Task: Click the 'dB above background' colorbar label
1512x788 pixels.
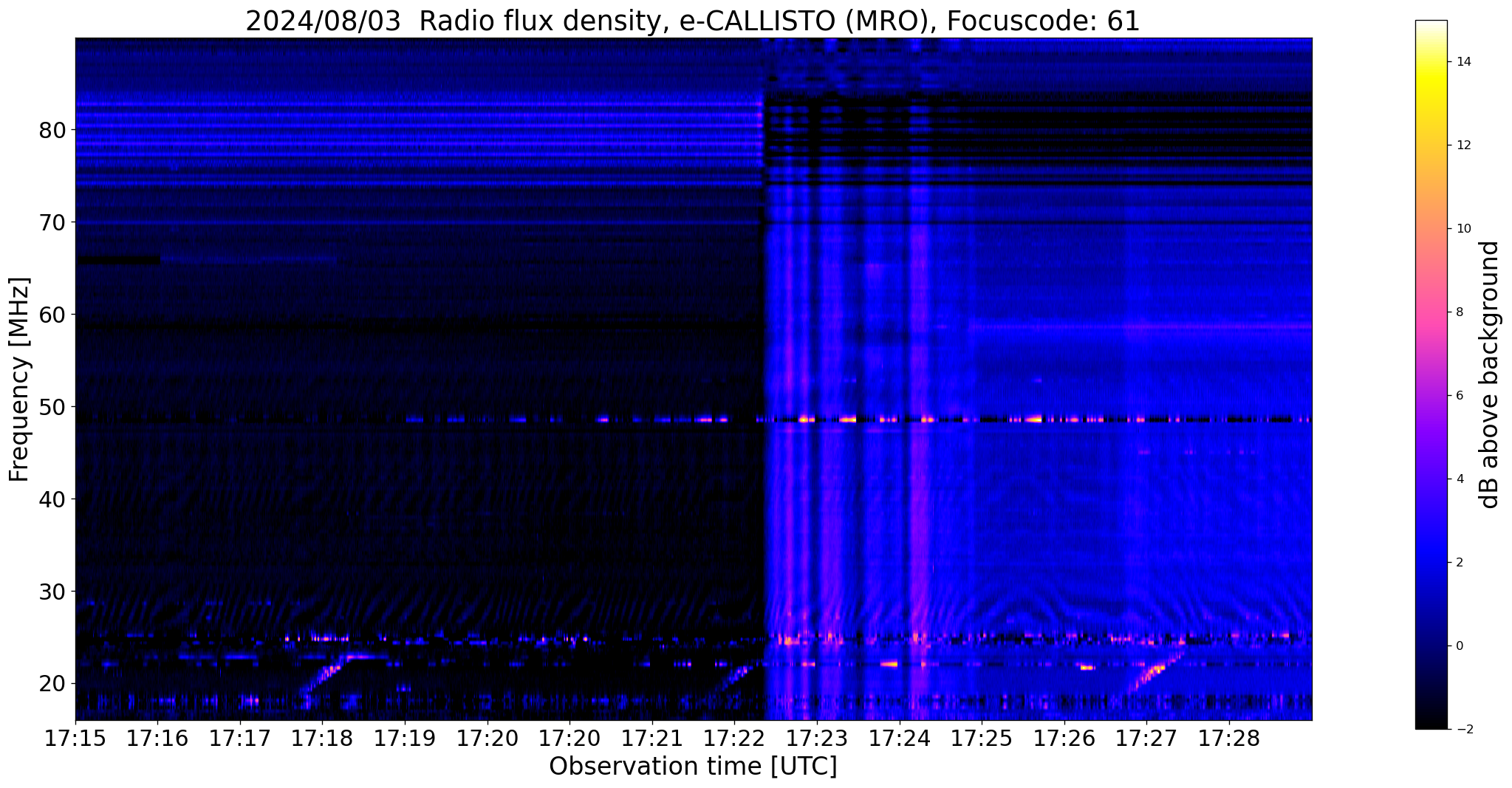Action: 1489,374
